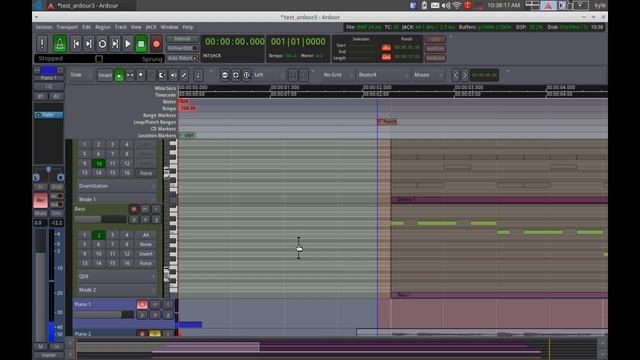Select MIDI channel 10 on drum track
The image size is (640, 360).
99,164
